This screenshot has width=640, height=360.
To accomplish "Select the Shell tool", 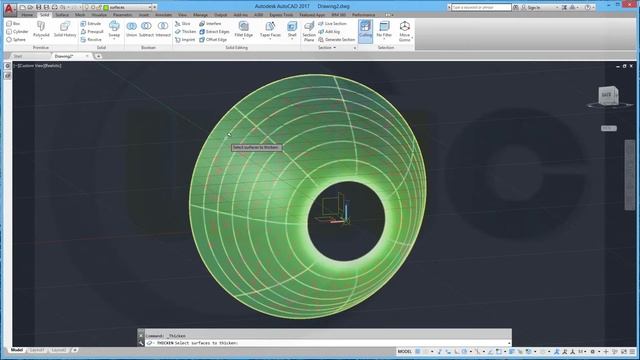I will [x=292, y=30].
